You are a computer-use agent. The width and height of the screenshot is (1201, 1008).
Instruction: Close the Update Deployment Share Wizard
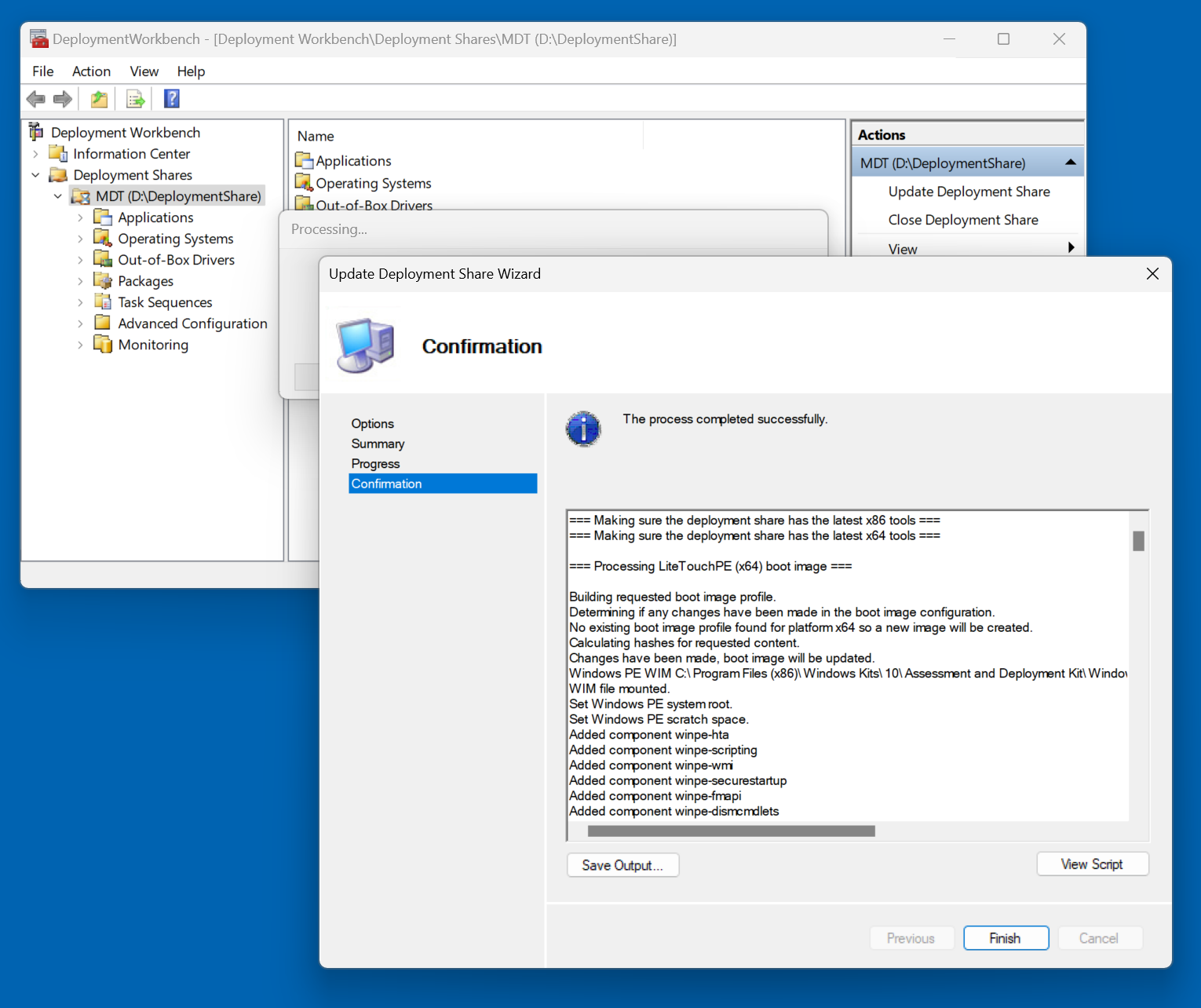click(x=1152, y=273)
